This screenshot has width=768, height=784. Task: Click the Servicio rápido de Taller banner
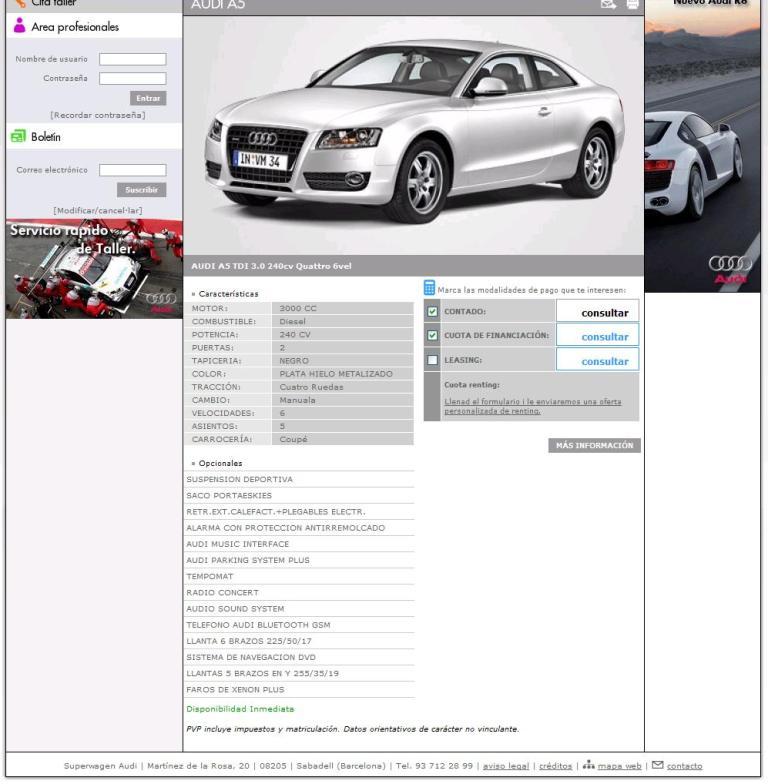point(94,269)
